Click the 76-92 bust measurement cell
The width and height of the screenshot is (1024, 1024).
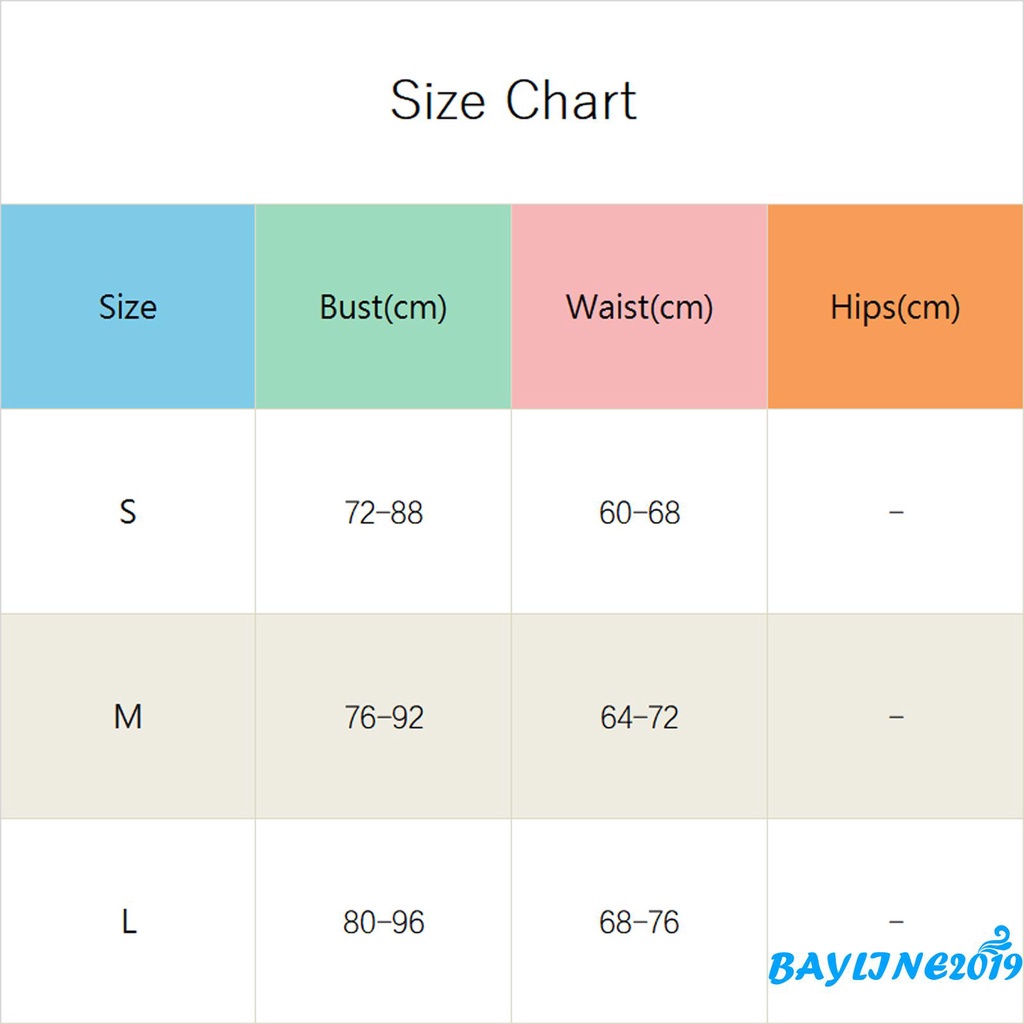point(383,717)
